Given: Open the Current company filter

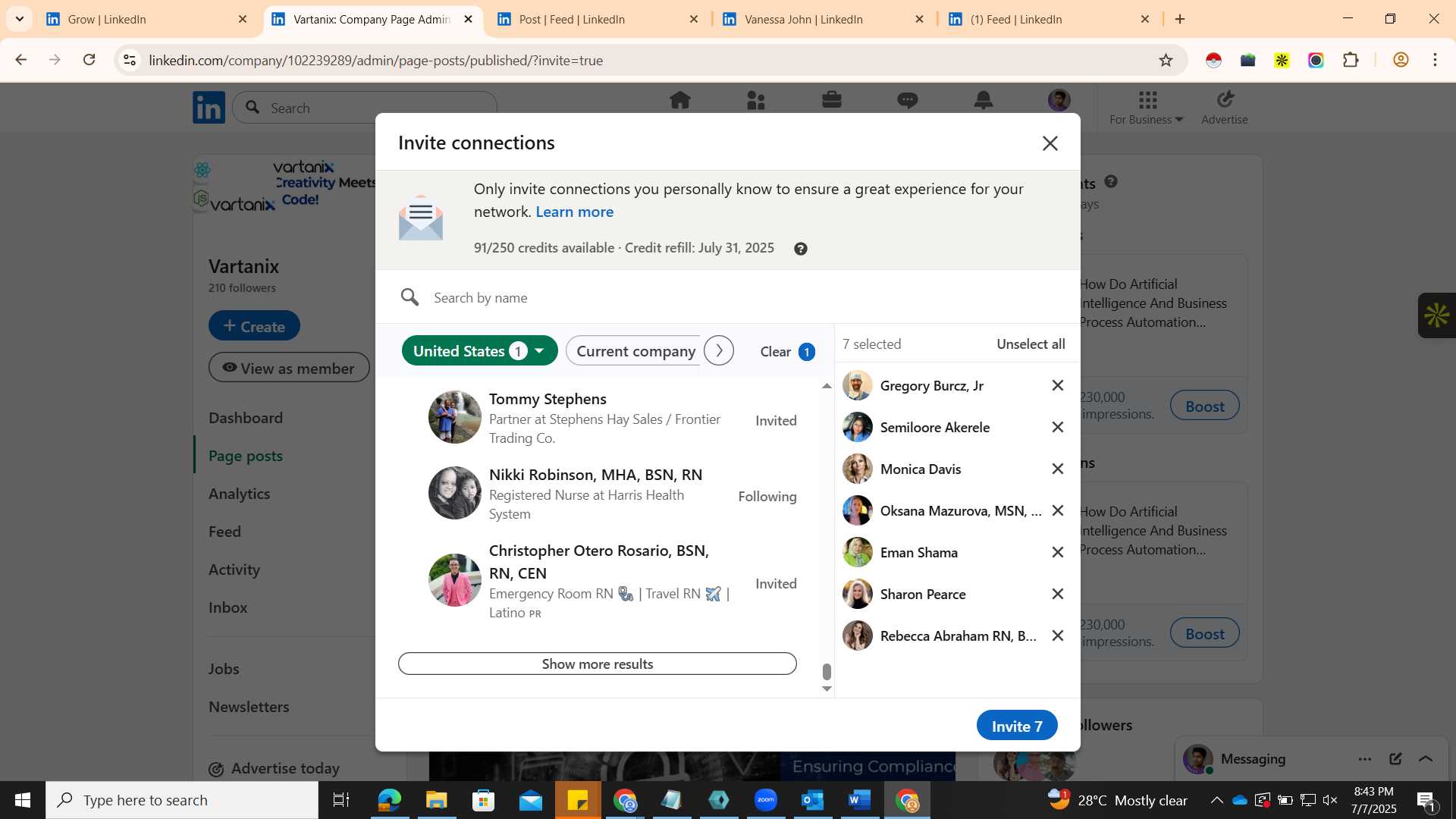Looking at the screenshot, I should click(x=635, y=351).
